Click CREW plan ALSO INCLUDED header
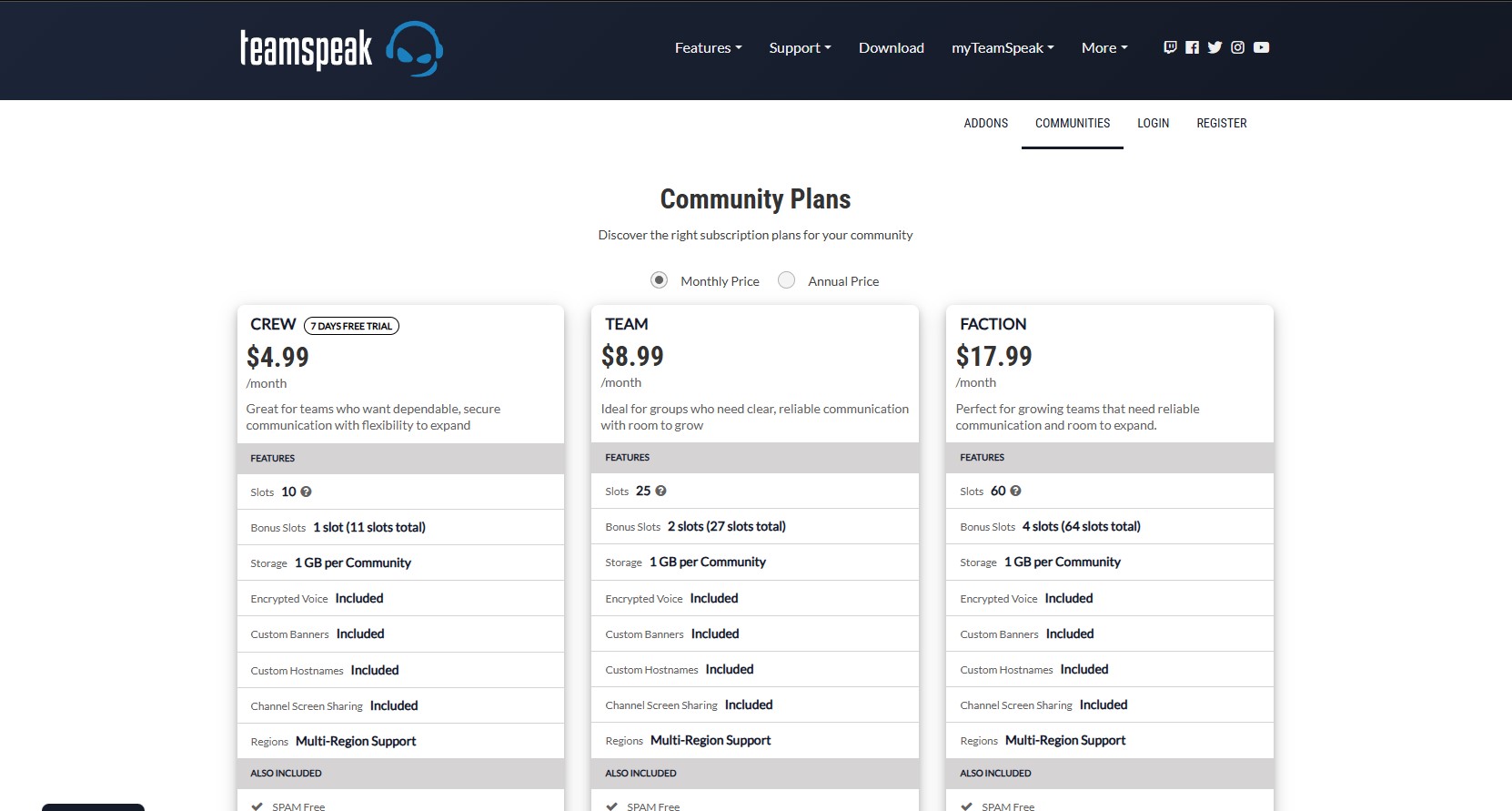Screen dimensions: 1512x811 tap(400, 774)
